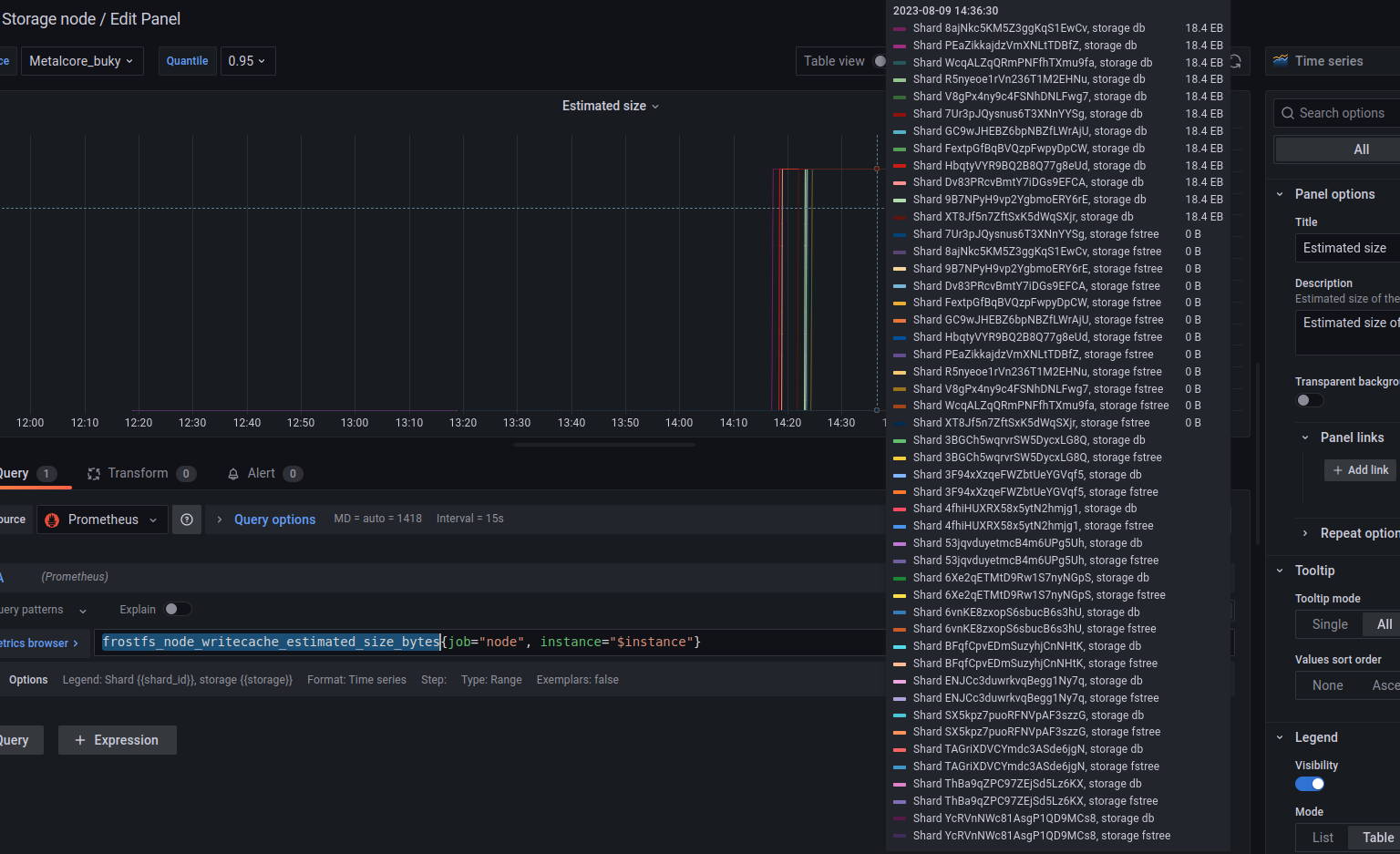Viewport: 1400px width, 854px height.
Task: Open the data source help icon
Action: click(187, 520)
